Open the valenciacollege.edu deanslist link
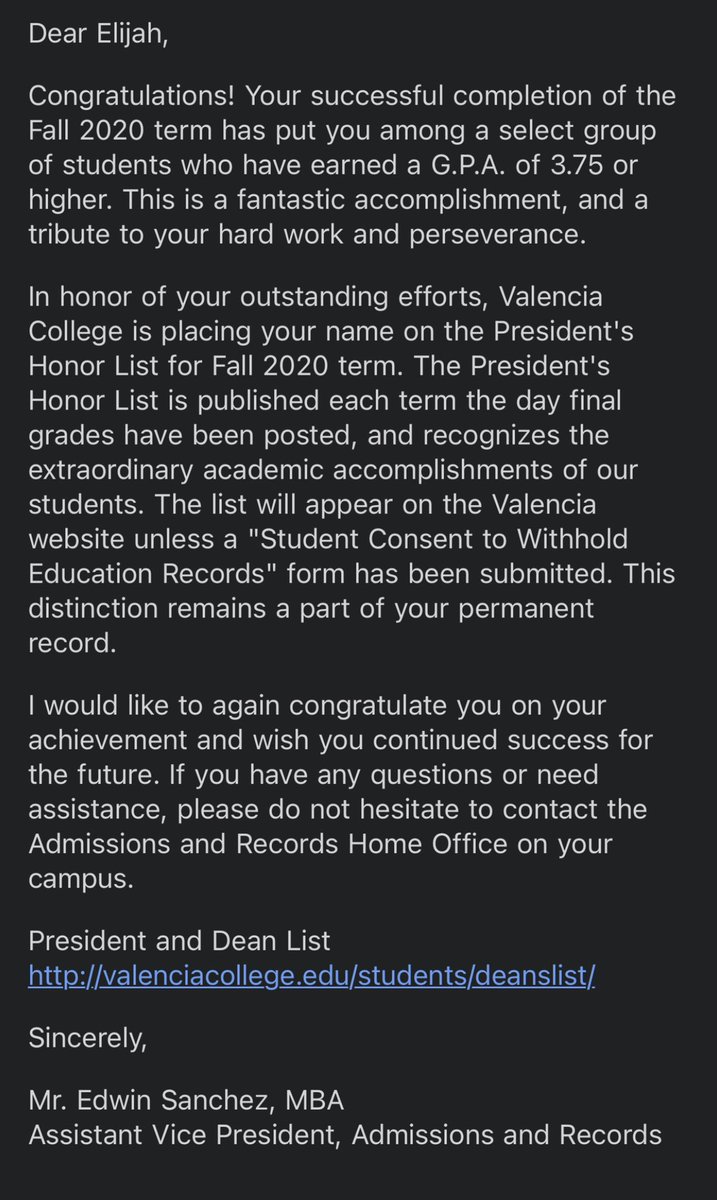This screenshot has width=717, height=1200. [x=312, y=976]
